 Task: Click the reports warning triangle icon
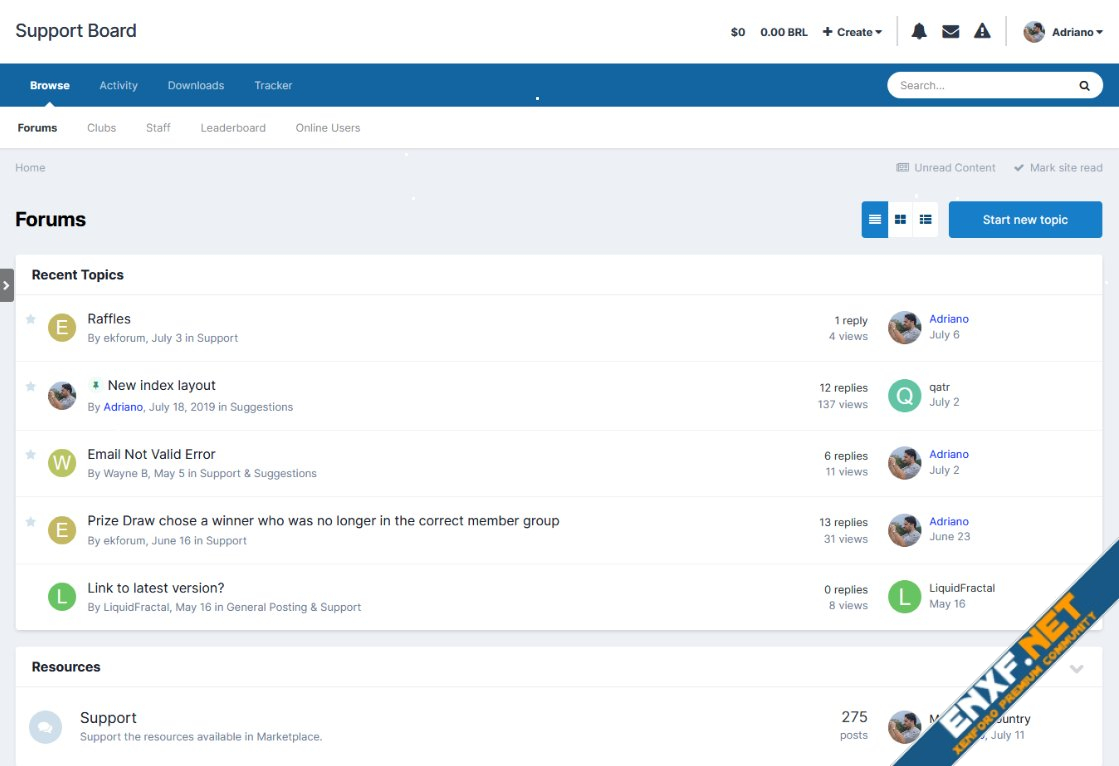[x=982, y=32]
